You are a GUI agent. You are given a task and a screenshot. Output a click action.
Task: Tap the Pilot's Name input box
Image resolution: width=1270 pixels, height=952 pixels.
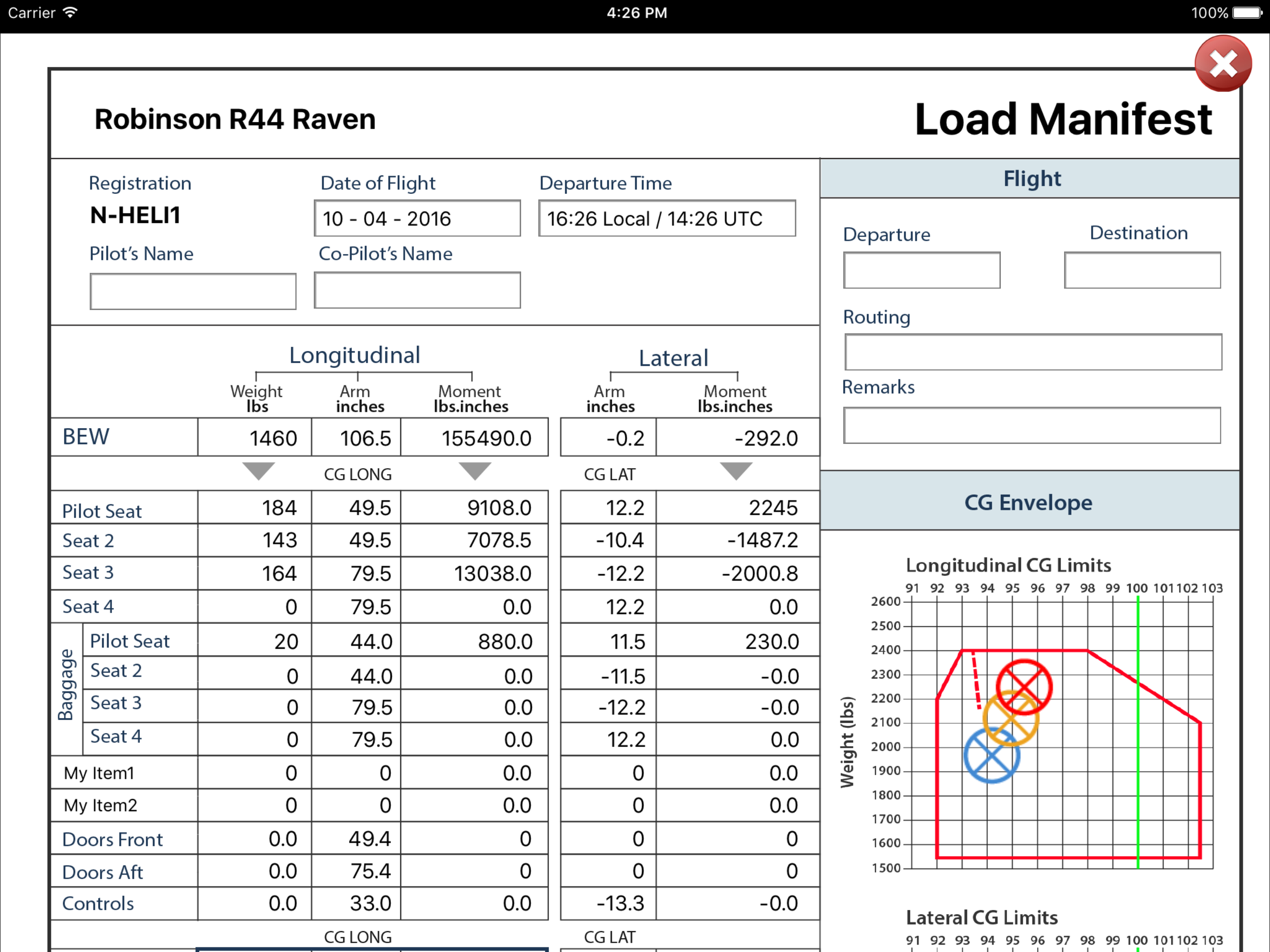click(193, 291)
